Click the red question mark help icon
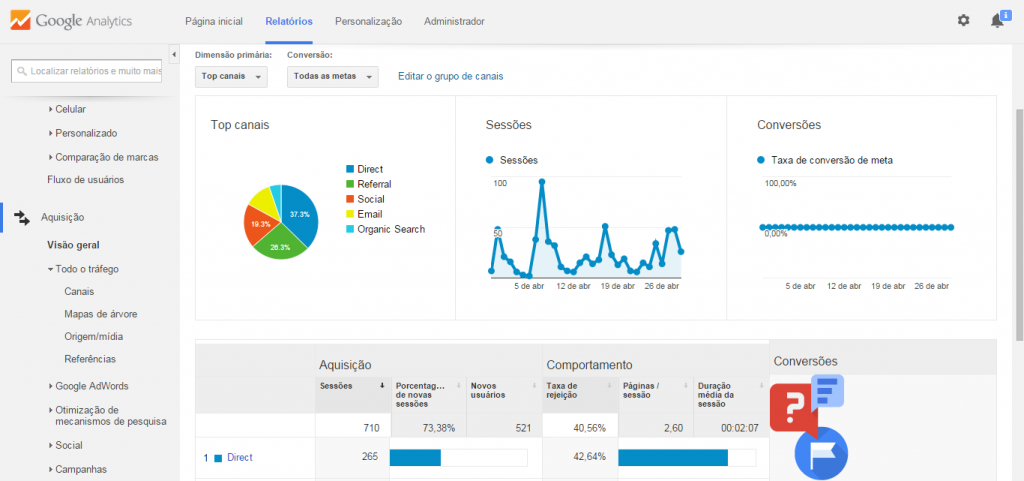This screenshot has width=1024, height=481. click(792, 411)
